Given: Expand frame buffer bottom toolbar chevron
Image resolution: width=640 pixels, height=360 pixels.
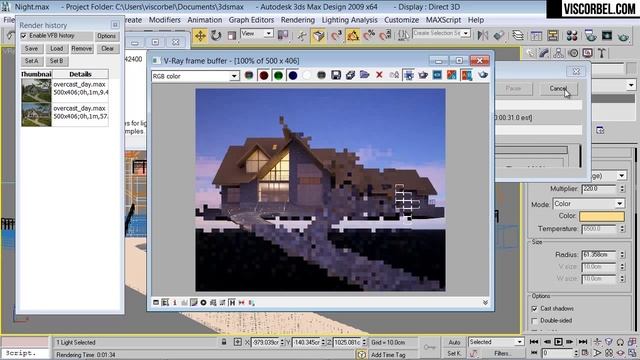Looking at the screenshot, I should (x=485, y=302).
